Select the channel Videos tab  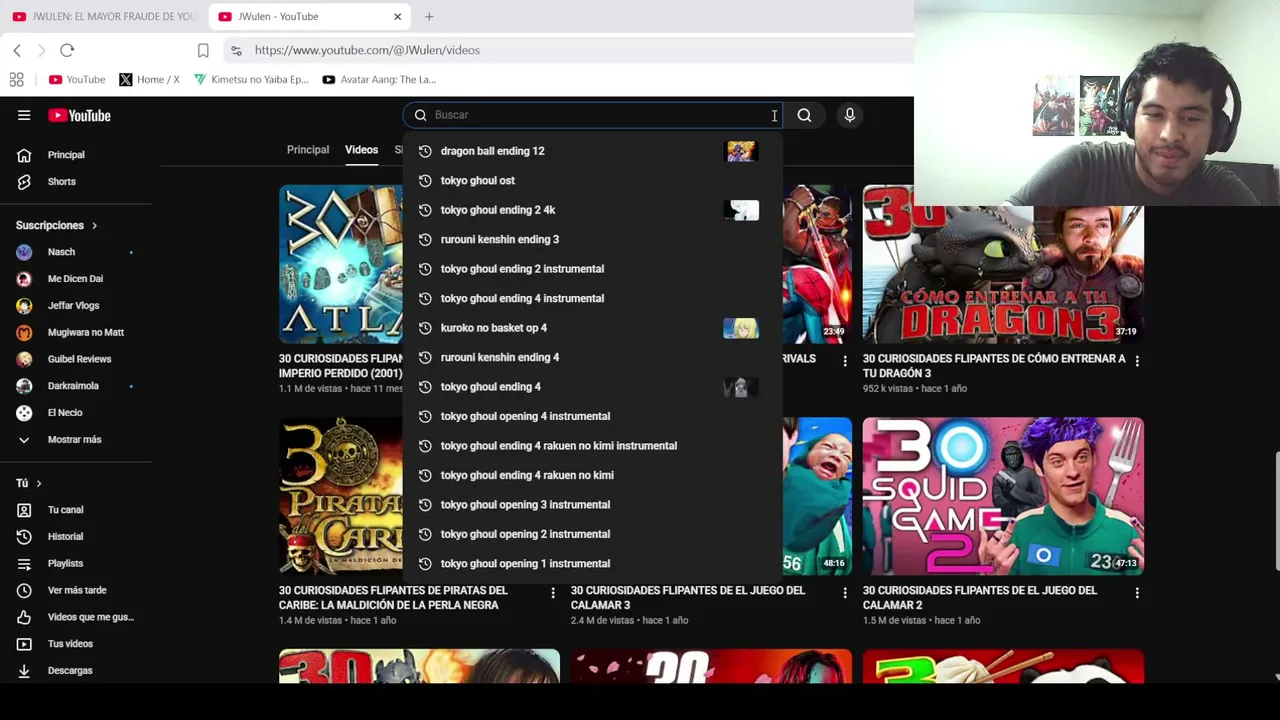[362, 150]
